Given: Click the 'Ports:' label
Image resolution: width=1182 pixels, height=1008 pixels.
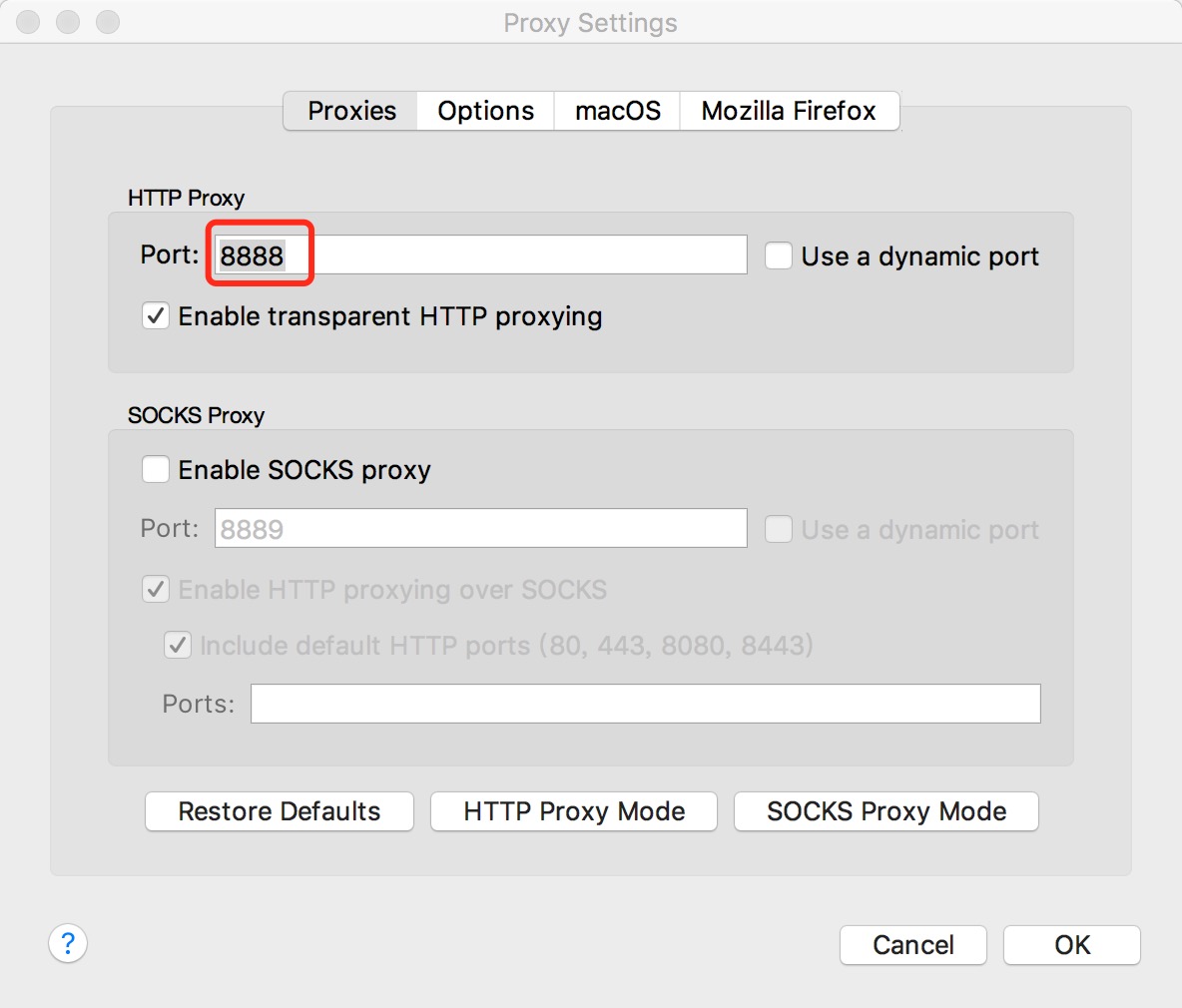Looking at the screenshot, I should click(199, 704).
